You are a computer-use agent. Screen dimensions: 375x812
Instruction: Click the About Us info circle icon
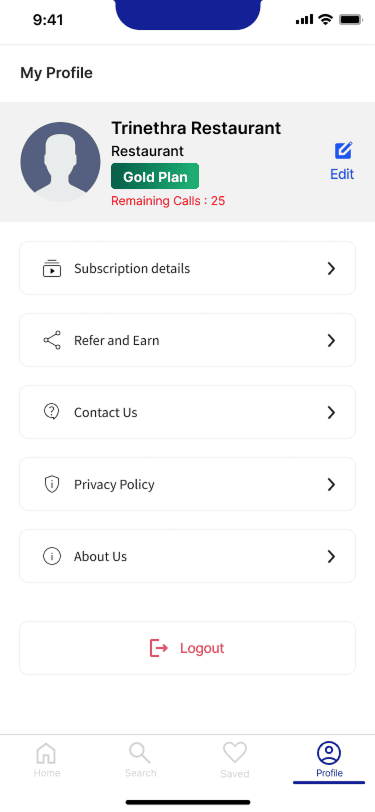(x=52, y=556)
